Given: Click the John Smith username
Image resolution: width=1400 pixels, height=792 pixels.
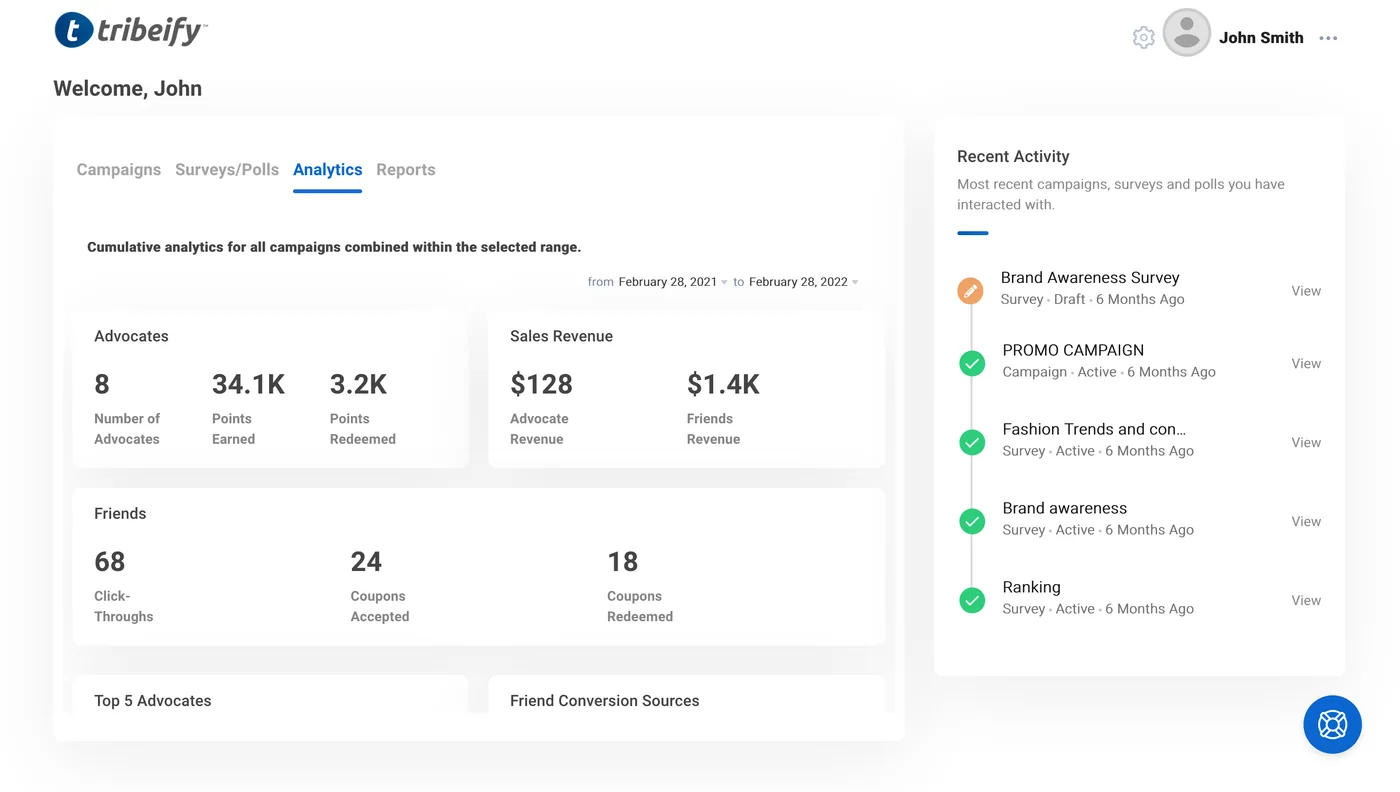Looking at the screenshot, I should (x=1261, y=38).
